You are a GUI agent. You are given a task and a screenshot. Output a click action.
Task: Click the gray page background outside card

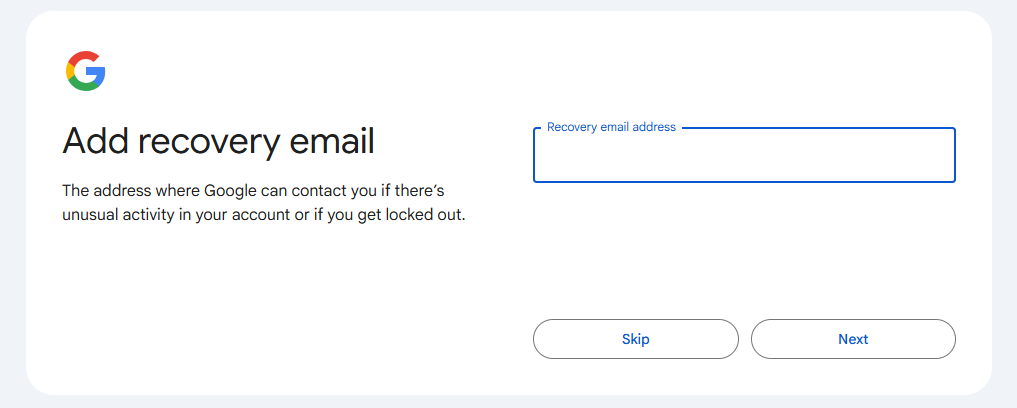[1005, 200]
